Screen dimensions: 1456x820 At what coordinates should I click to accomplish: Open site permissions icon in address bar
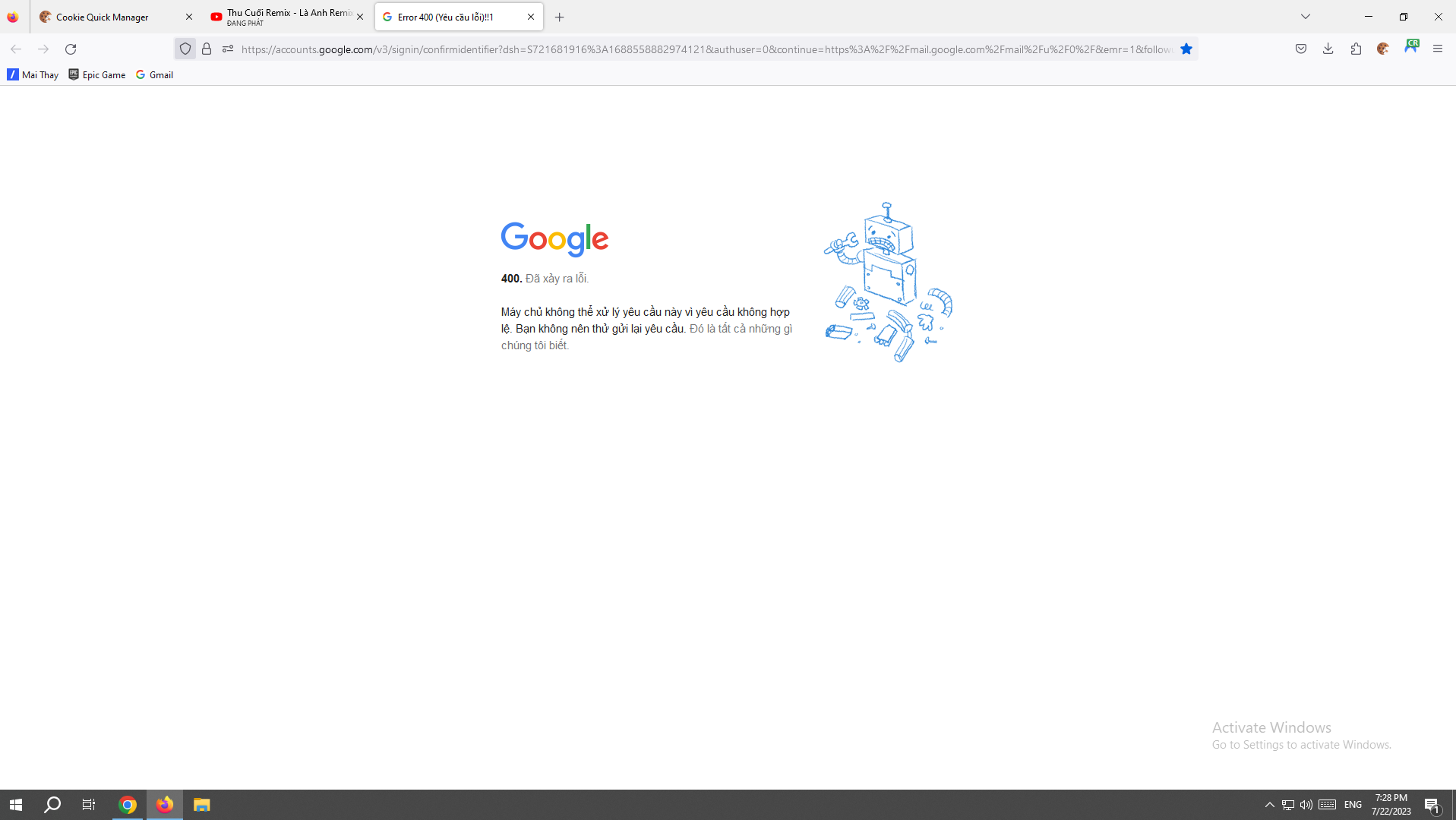click(x=228, y=49)
